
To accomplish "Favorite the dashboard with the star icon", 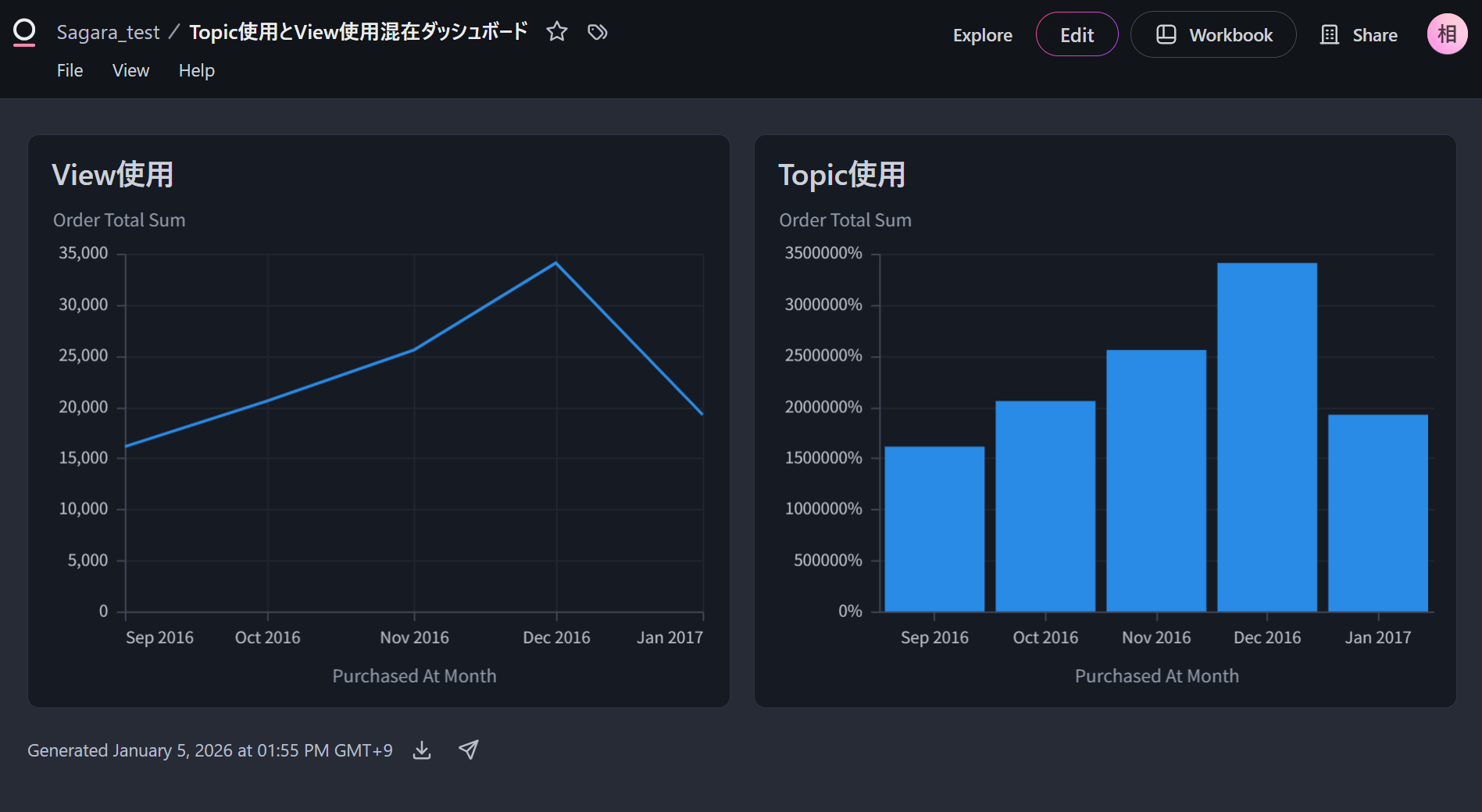I will (x=556, y=32).
